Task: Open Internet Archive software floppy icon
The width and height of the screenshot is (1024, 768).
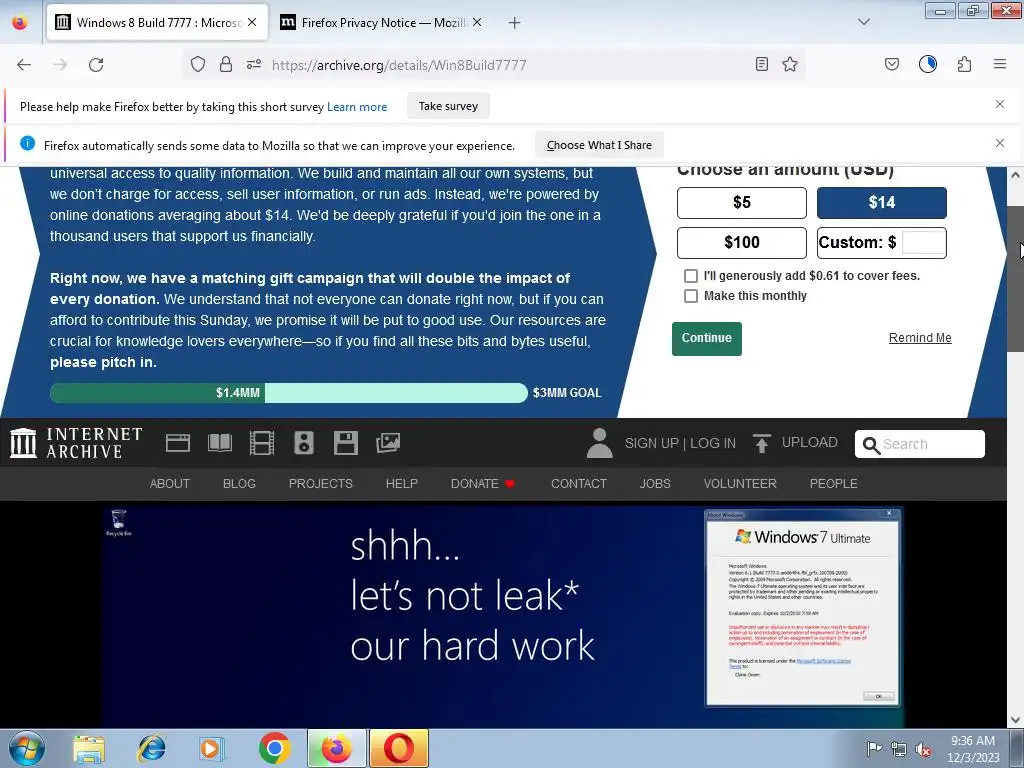Action: [345, 443]
